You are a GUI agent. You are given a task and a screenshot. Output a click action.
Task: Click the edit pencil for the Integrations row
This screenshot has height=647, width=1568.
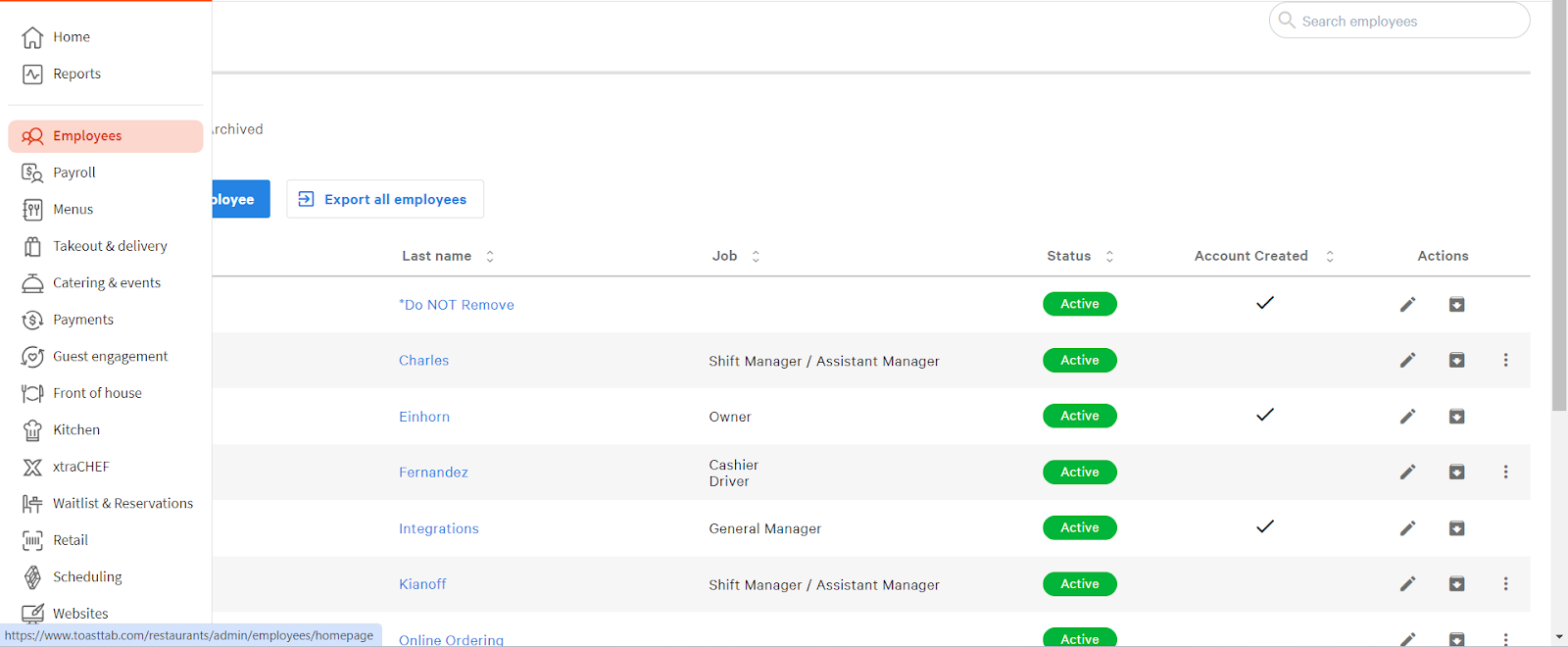coord(1407,528)
